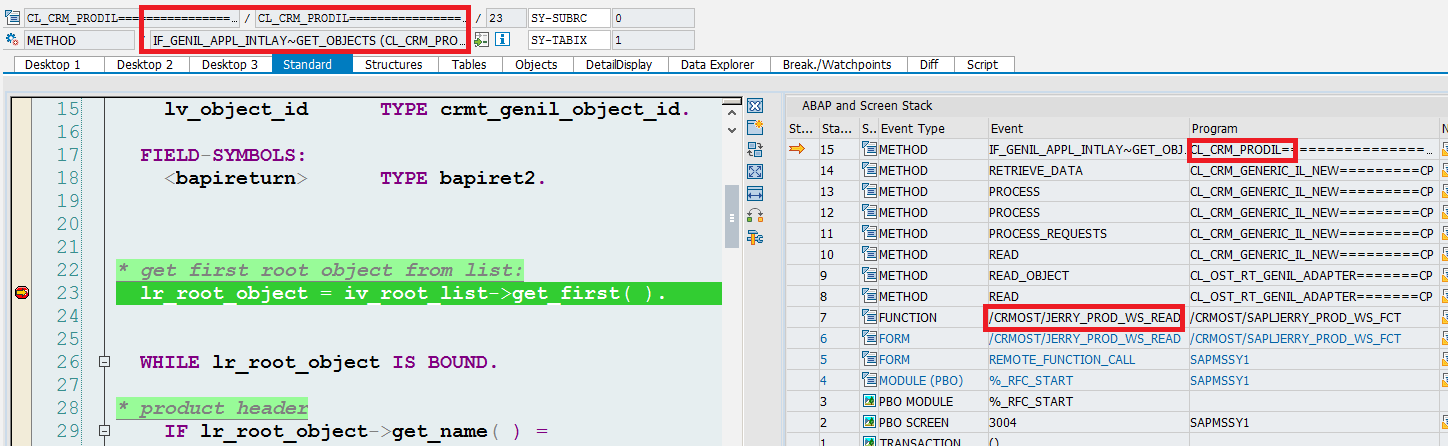Click the navigate-to-source icon beside method name
Viewport: 1448px width, 446px height.
482,40
